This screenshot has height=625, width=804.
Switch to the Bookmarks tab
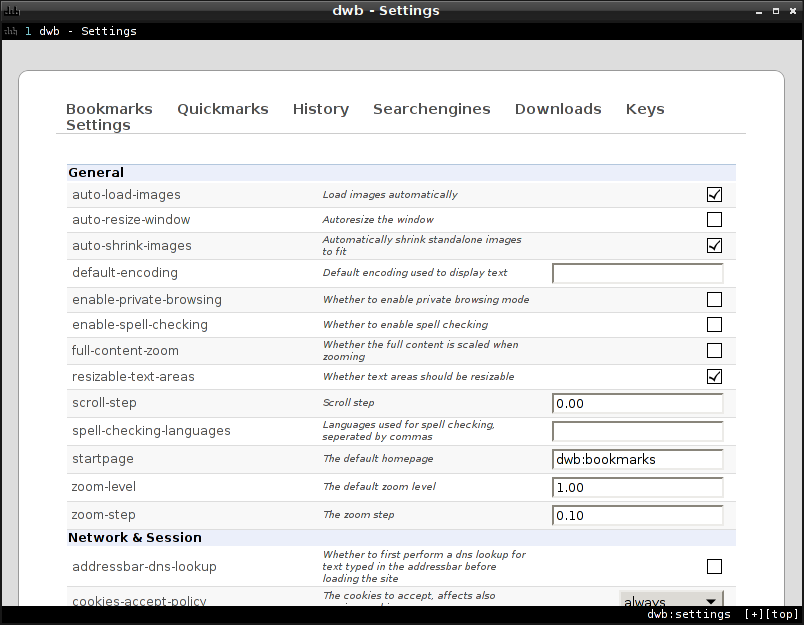tap(109, 108)
